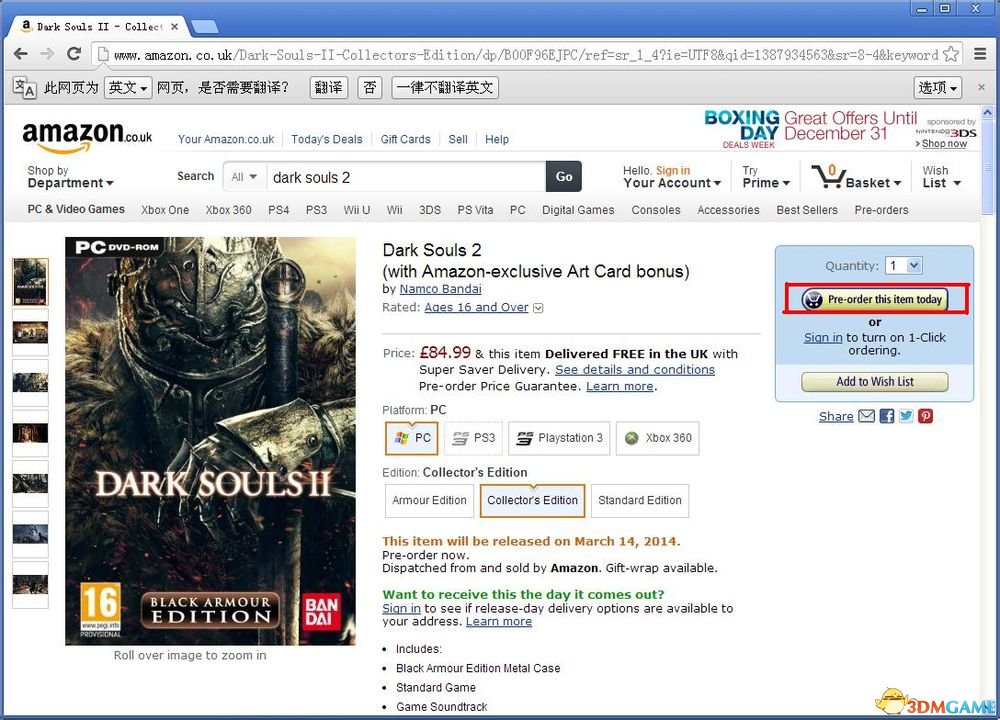This screenshot has height=720, width=1000.
Task: Expand Shop by Department menu
Action: (x=70, y=177)
